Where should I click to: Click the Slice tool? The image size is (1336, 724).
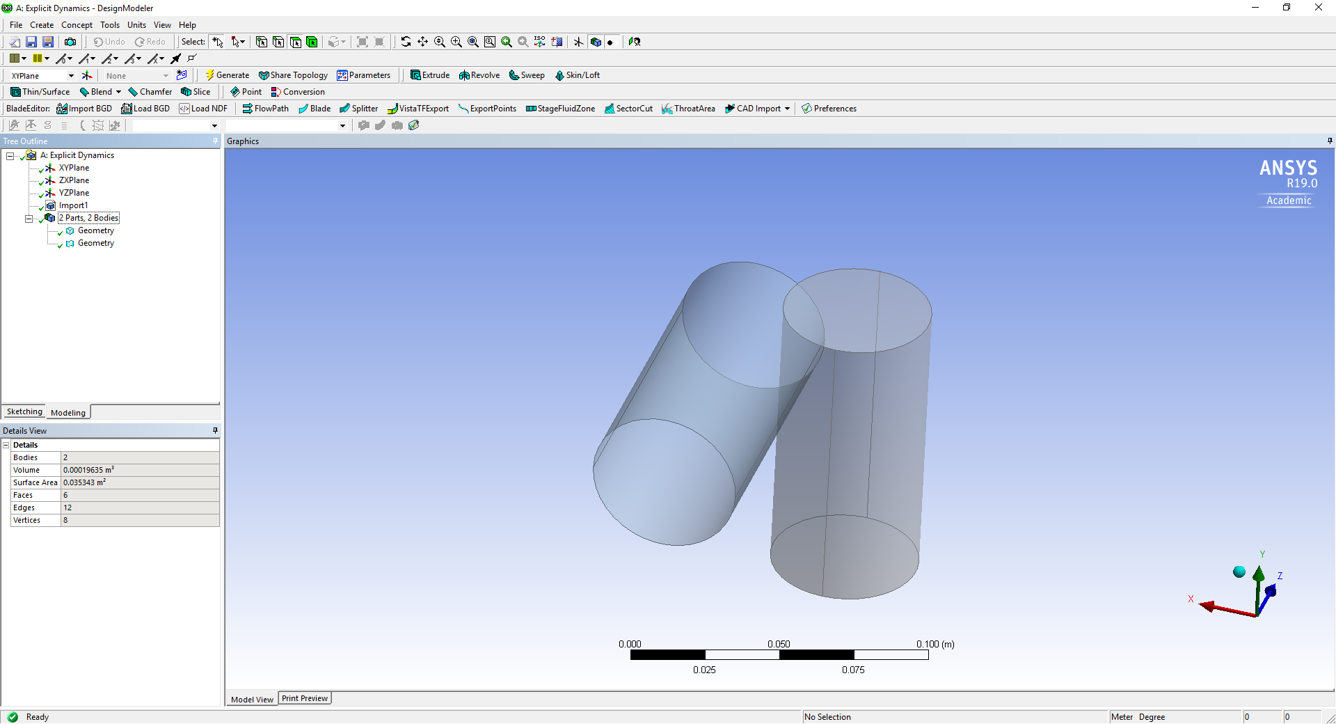tap(195, 92)
